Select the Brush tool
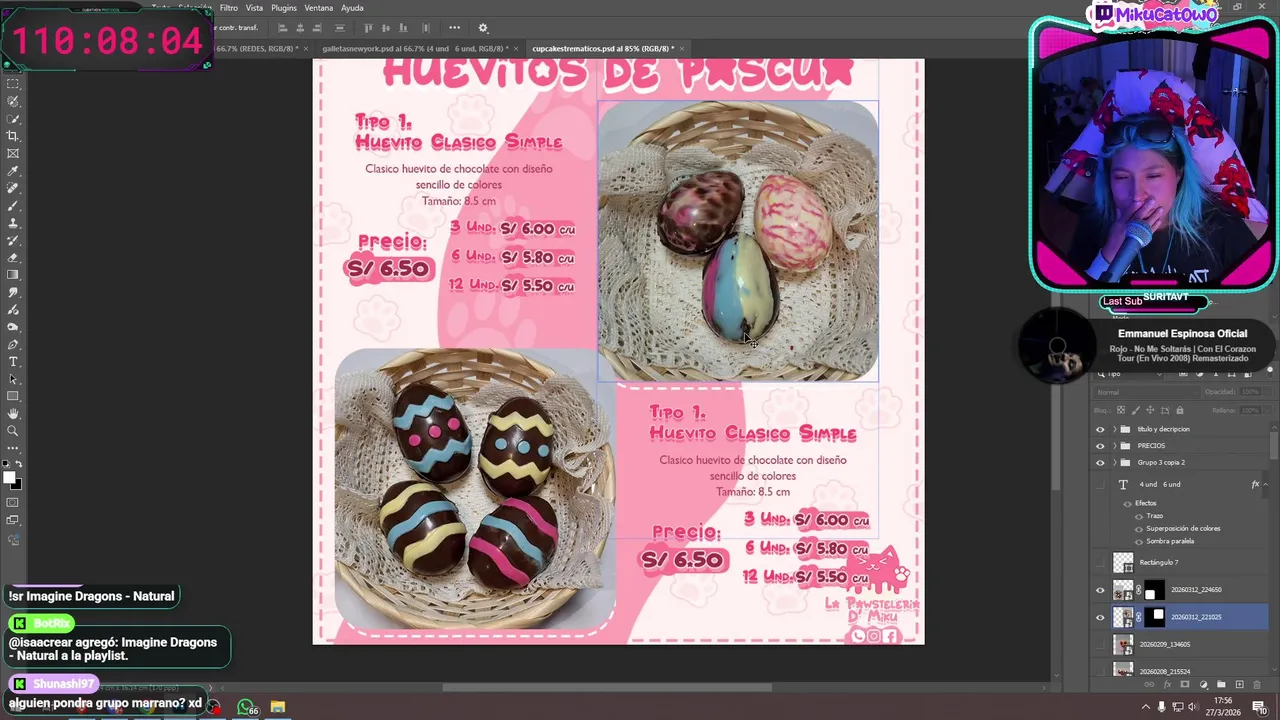Viewport: 1280px width, 720px height. (13, 205)
